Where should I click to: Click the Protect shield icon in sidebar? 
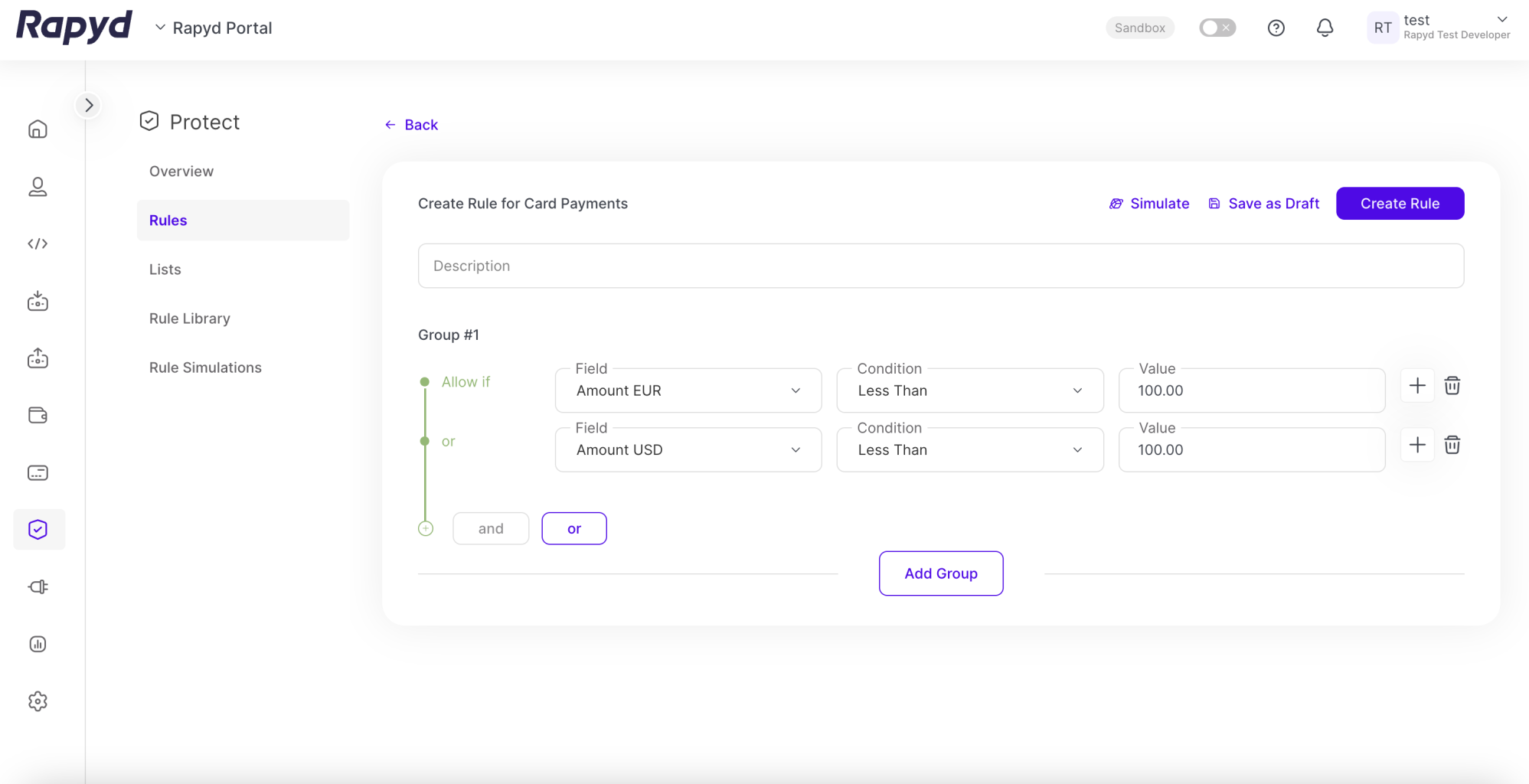tap(38, 529)
